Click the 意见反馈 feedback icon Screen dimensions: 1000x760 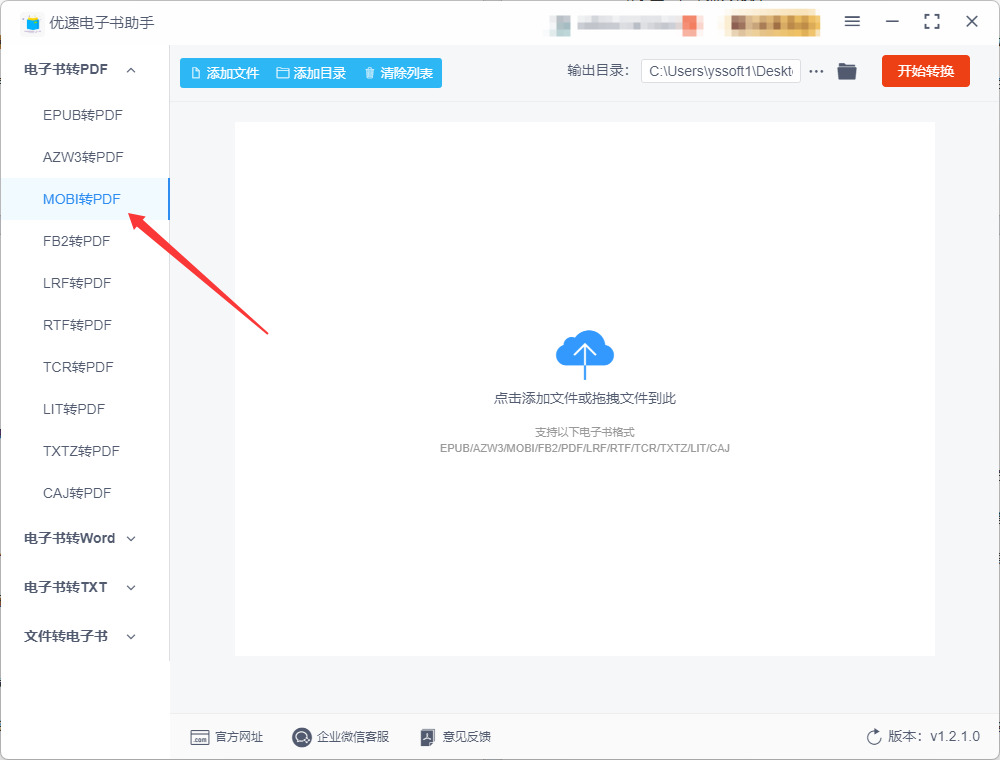[x=427, y=737]
